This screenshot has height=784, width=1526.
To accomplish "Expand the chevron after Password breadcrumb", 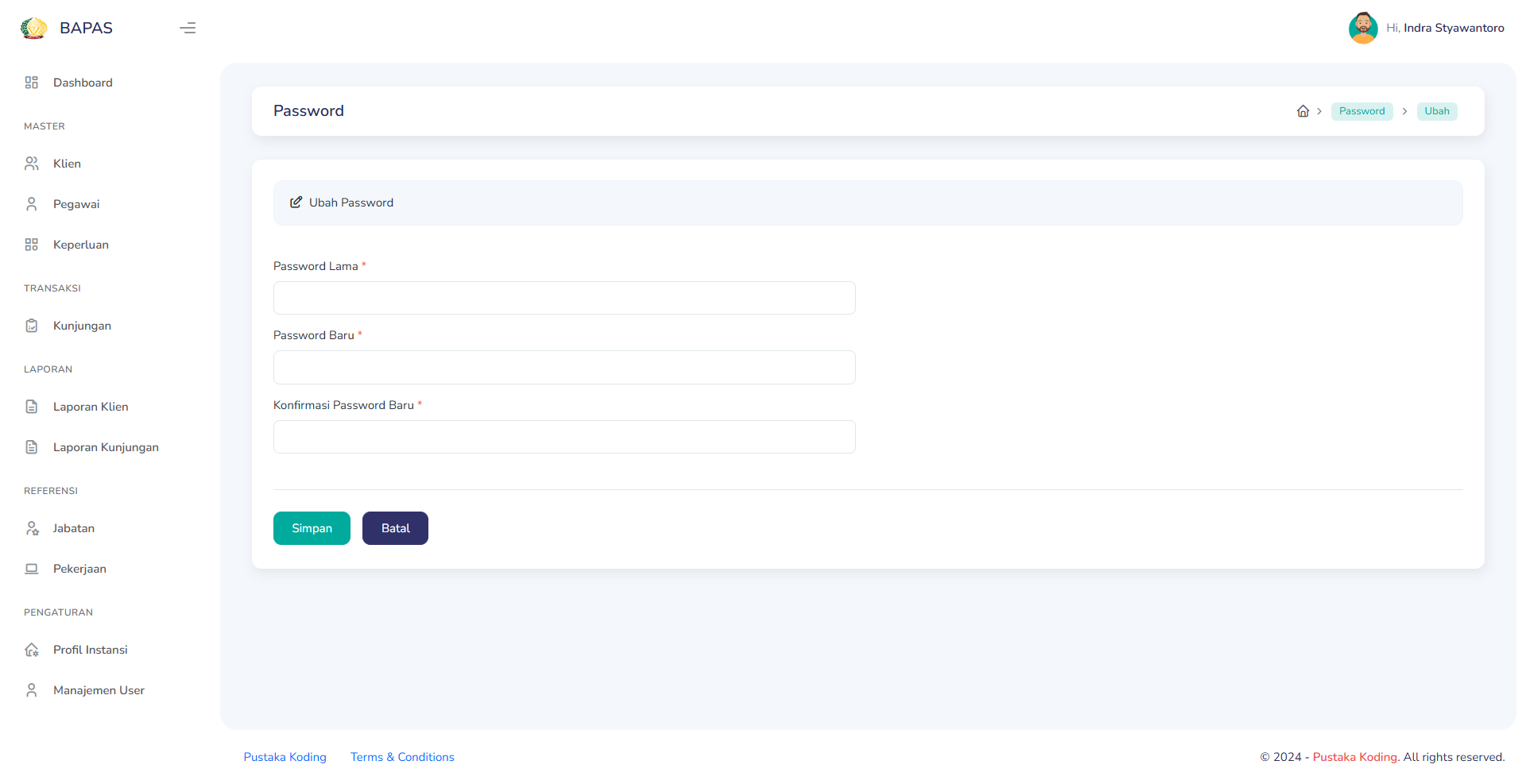I will pos(1404,111).
